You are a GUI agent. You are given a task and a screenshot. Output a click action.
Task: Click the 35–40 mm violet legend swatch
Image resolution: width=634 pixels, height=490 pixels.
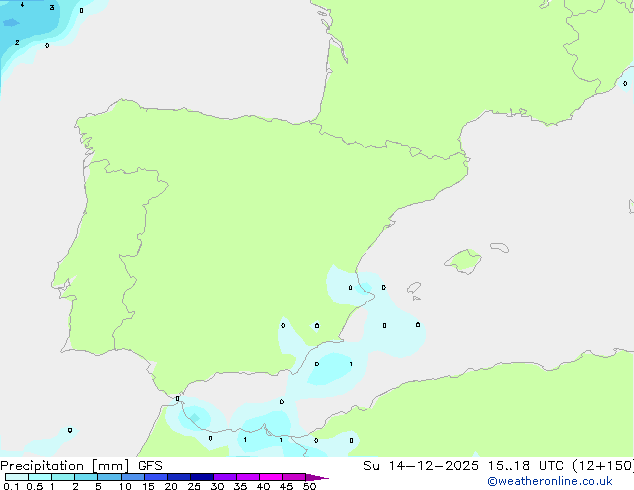point(248,477)
